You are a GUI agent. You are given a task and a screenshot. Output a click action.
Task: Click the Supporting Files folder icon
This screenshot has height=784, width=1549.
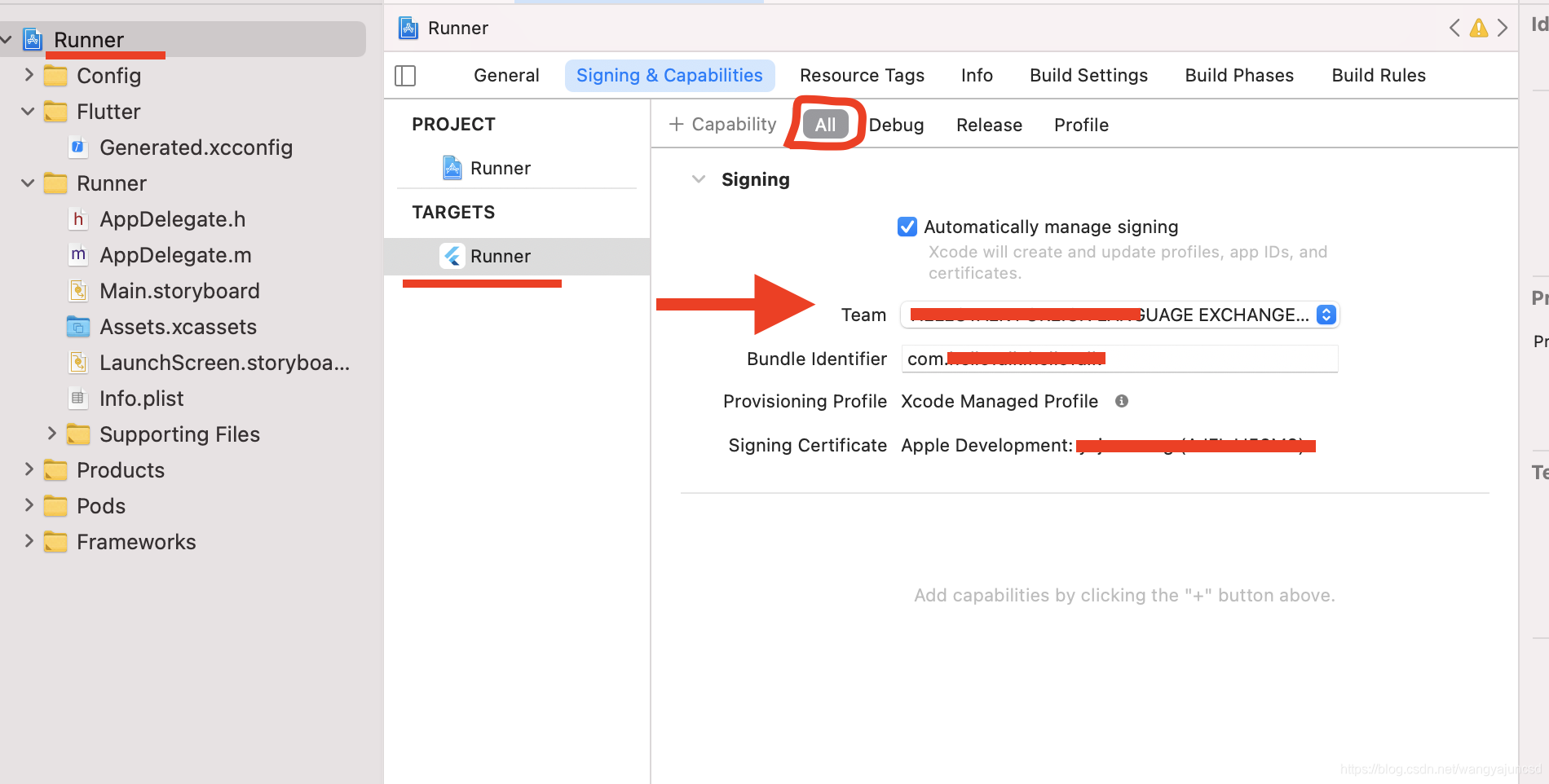tap(78, 434)
